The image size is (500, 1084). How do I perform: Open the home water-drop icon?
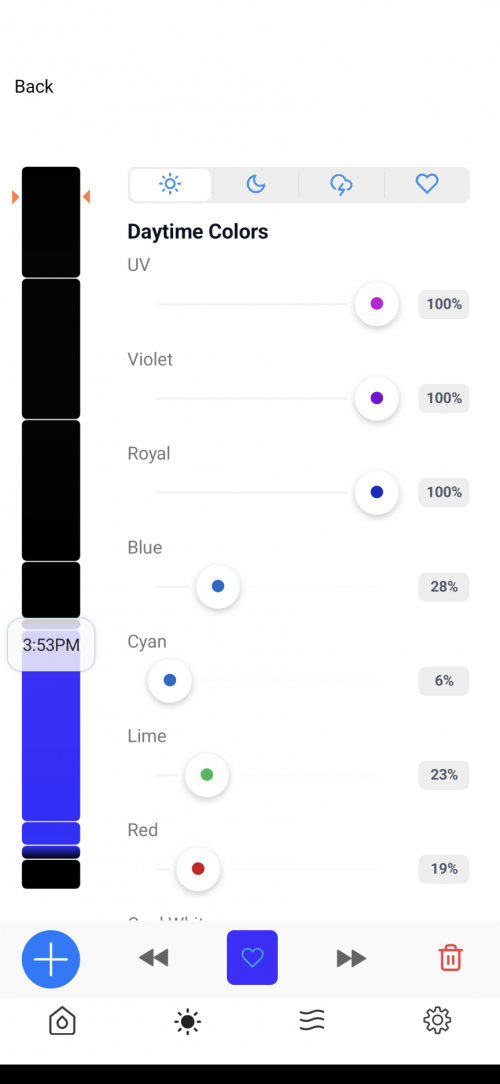click(62, 1020)
